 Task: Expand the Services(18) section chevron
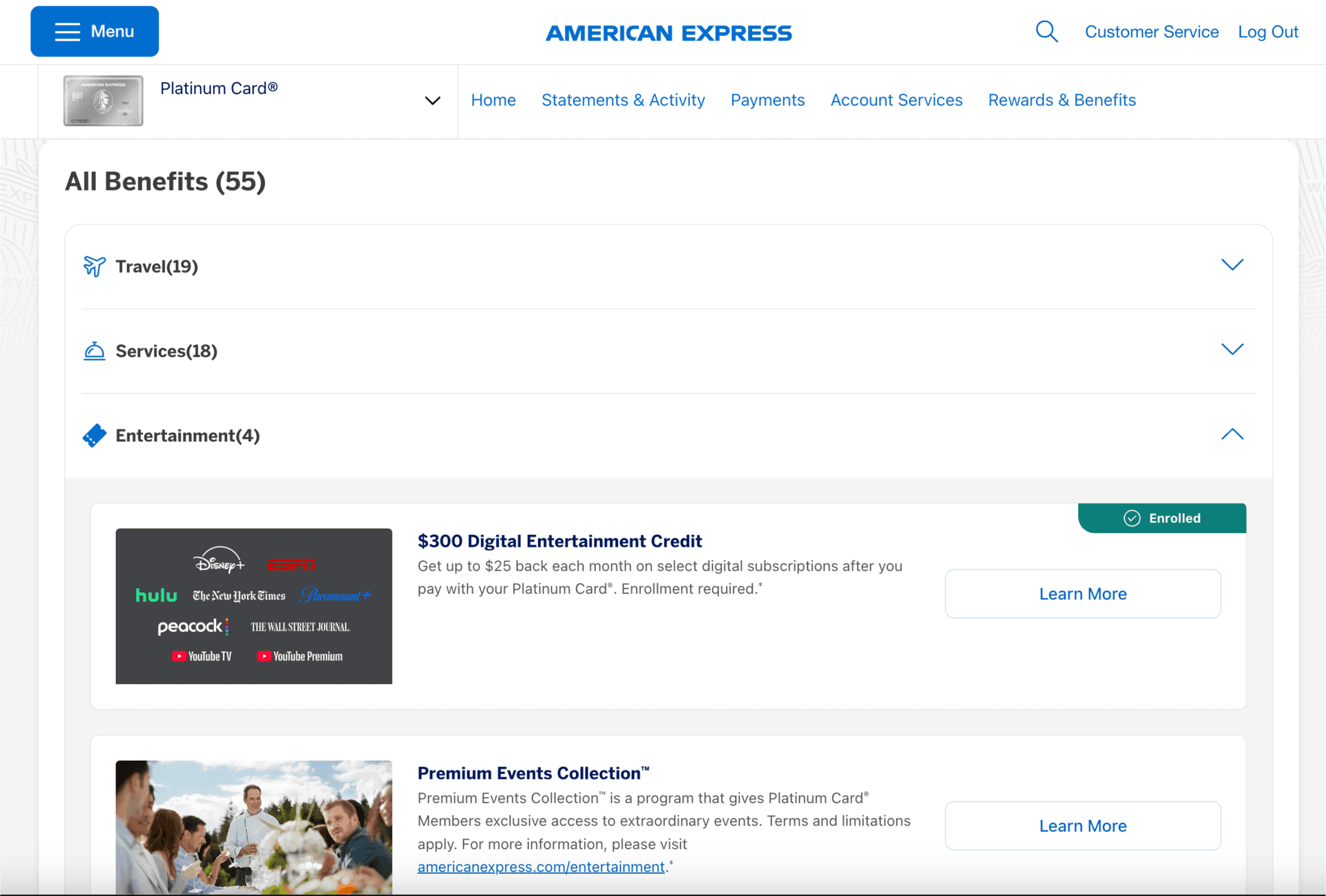1232,349
